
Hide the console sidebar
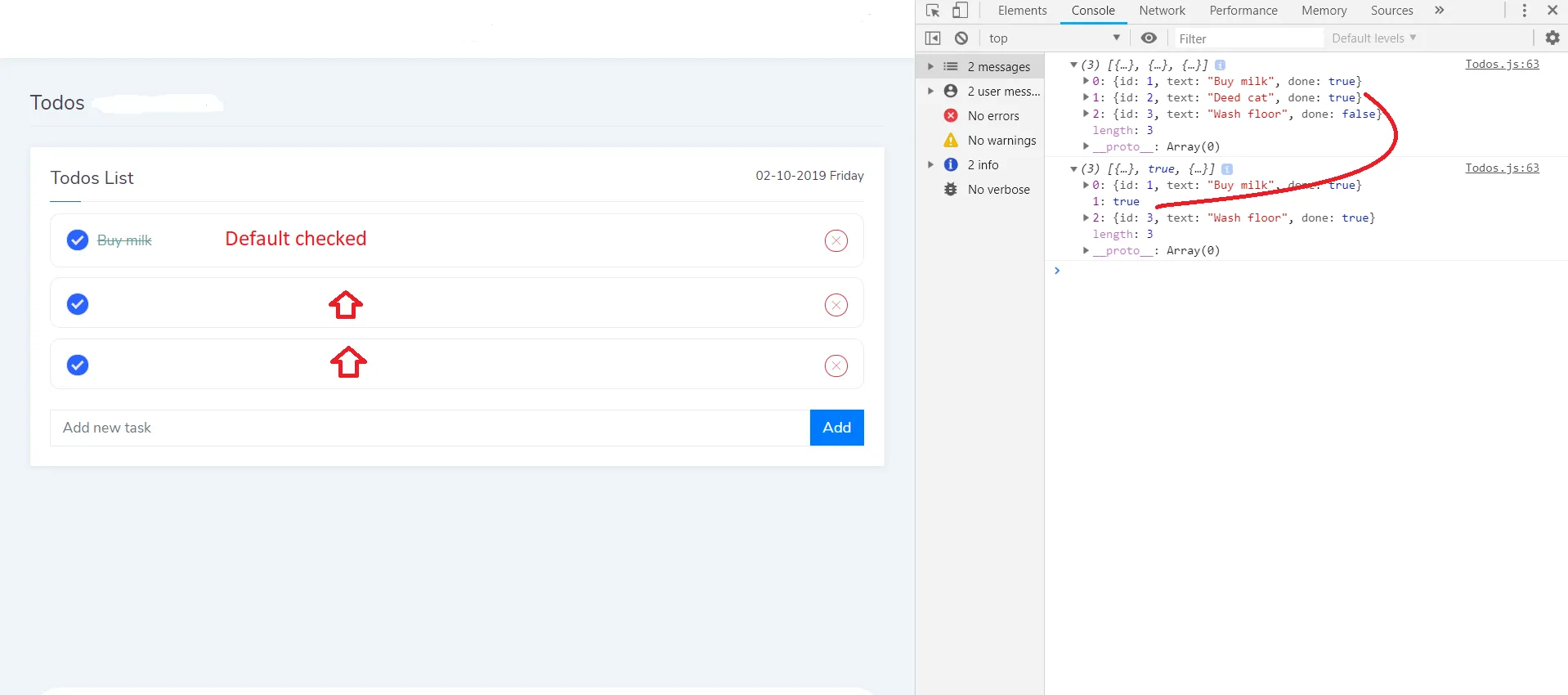click(x=933, y=38)
